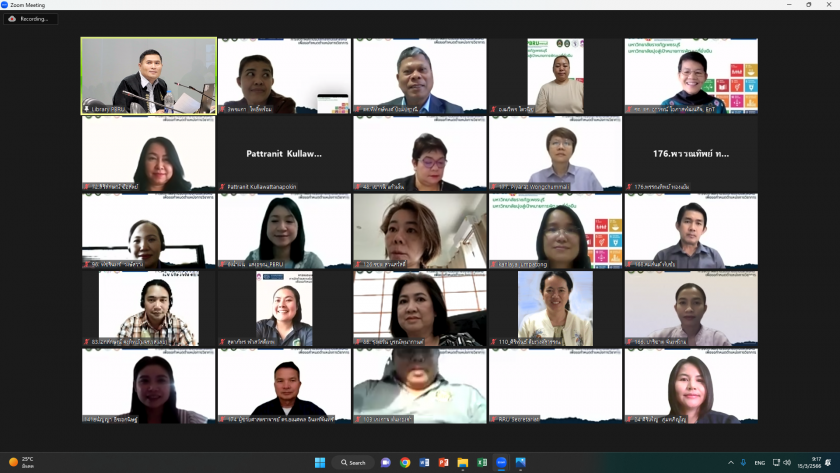Screen dimensions: 840x473
Task: Launch PowerPoint from the taskbar
Action: pyautogui.click(x=444, y=462)
